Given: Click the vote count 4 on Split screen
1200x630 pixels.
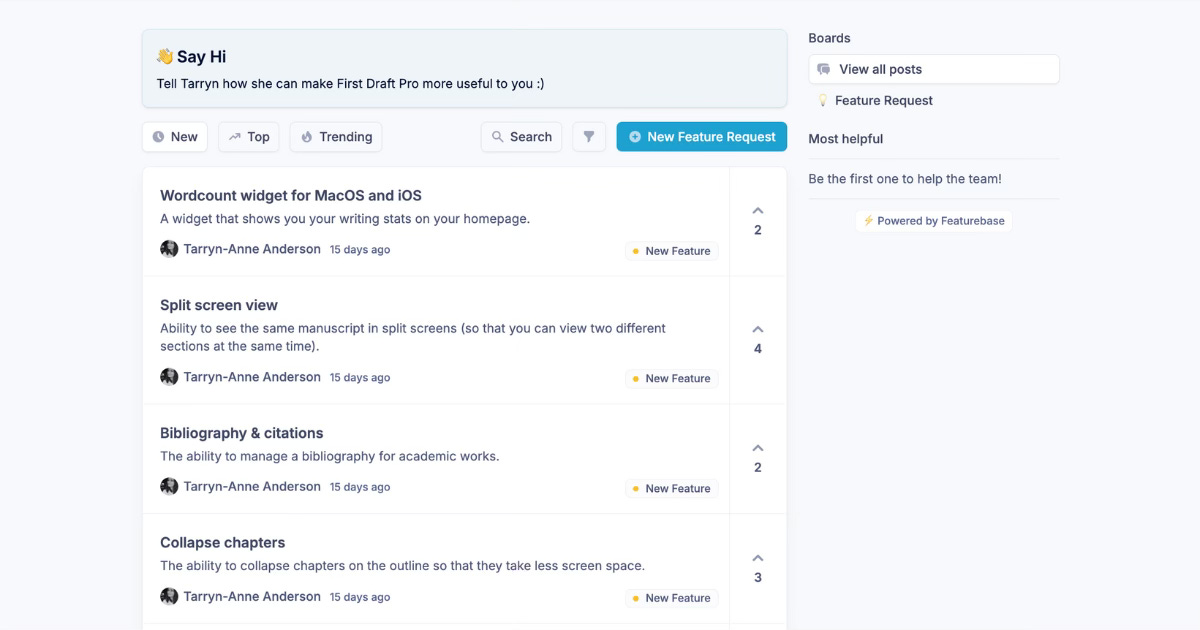Looking at the screenshot, I should [x=758, y=349].
